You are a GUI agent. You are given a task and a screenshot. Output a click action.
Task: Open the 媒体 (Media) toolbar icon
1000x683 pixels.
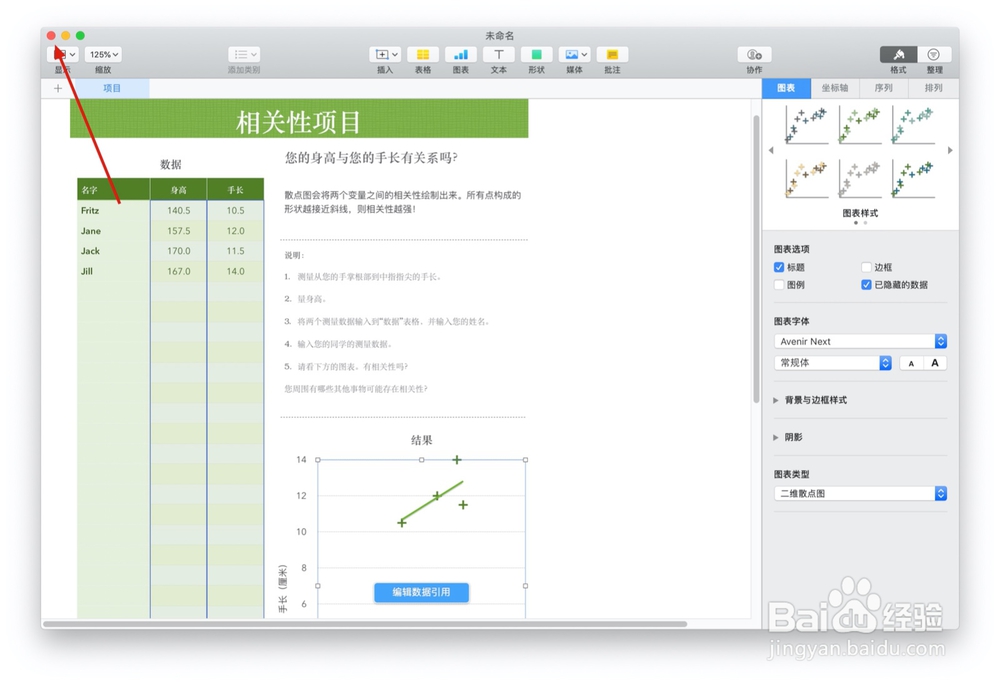[573, 55]
